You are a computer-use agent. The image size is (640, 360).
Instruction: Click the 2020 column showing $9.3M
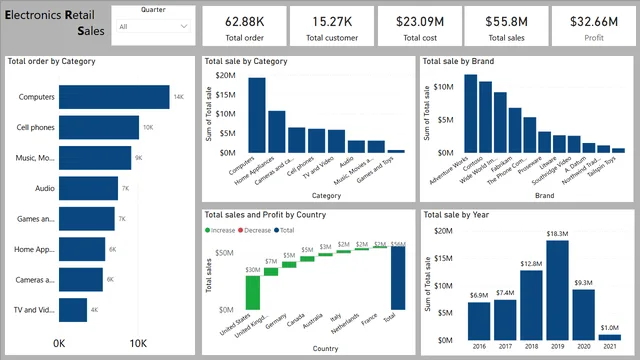point(583,315)
